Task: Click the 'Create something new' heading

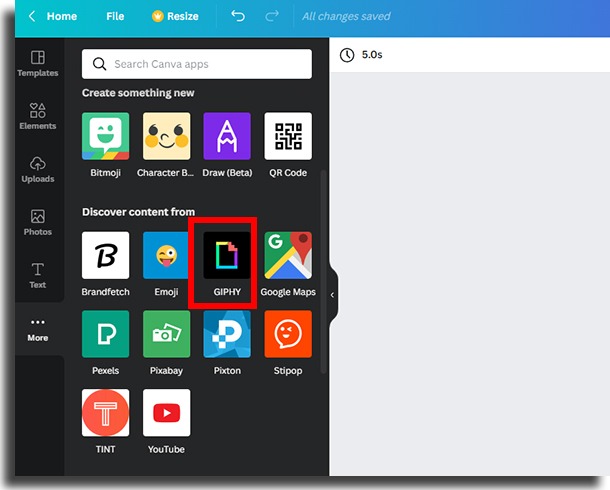Action: coord(138,93)
